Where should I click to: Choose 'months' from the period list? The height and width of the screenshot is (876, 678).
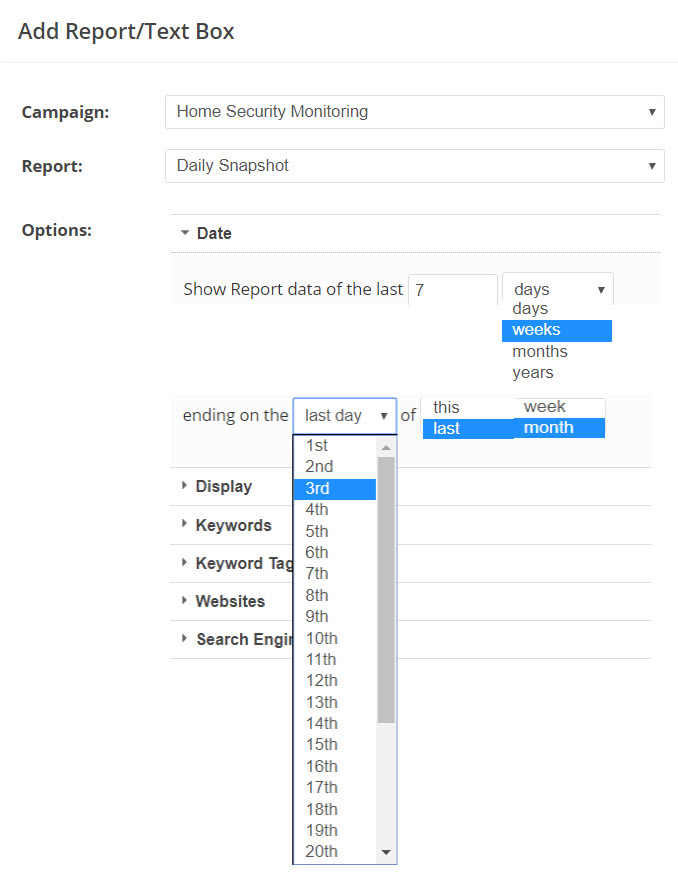click(540, 351)
